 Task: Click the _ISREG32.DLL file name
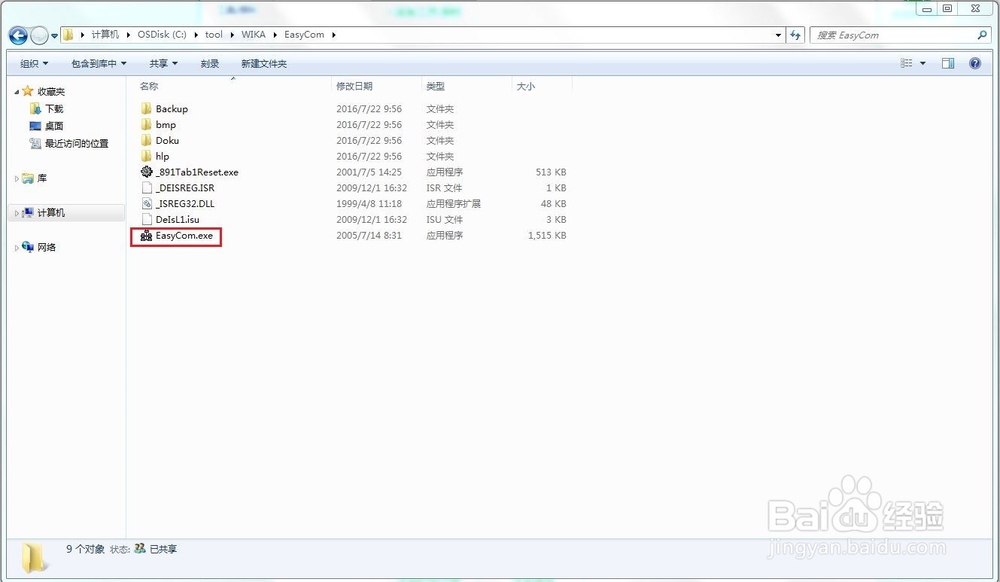185,204
